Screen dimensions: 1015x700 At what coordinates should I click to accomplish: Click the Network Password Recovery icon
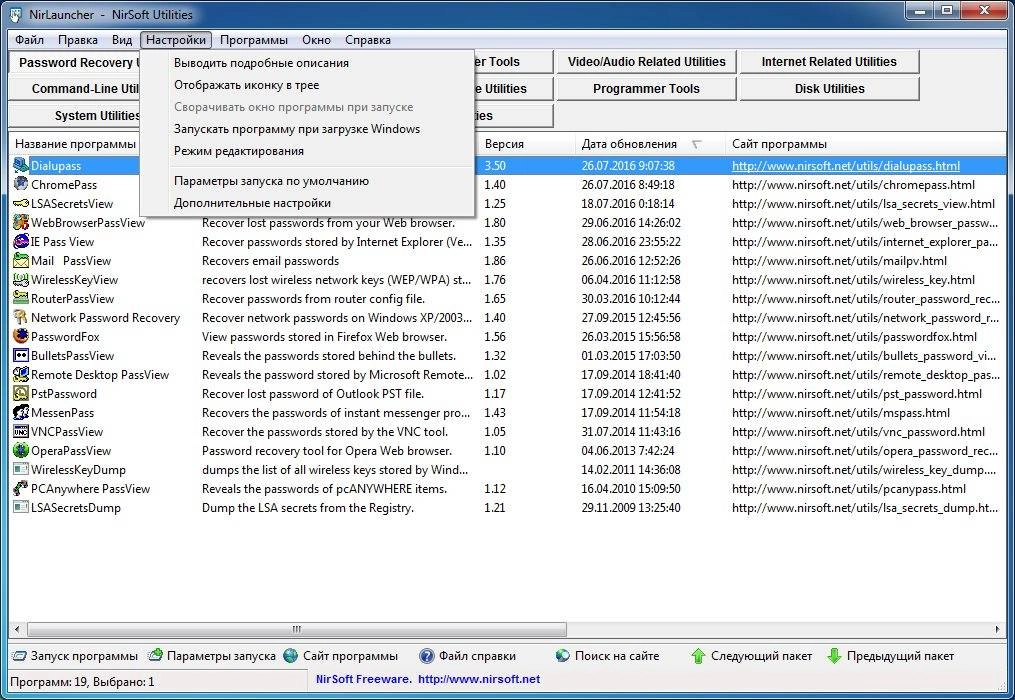click(x=21, y=317)
